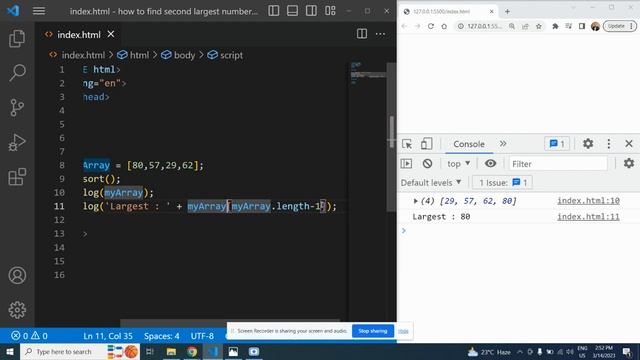Open the Source Control view
Image resolution: width=640 pixels, height=360 pixels.
17,108
